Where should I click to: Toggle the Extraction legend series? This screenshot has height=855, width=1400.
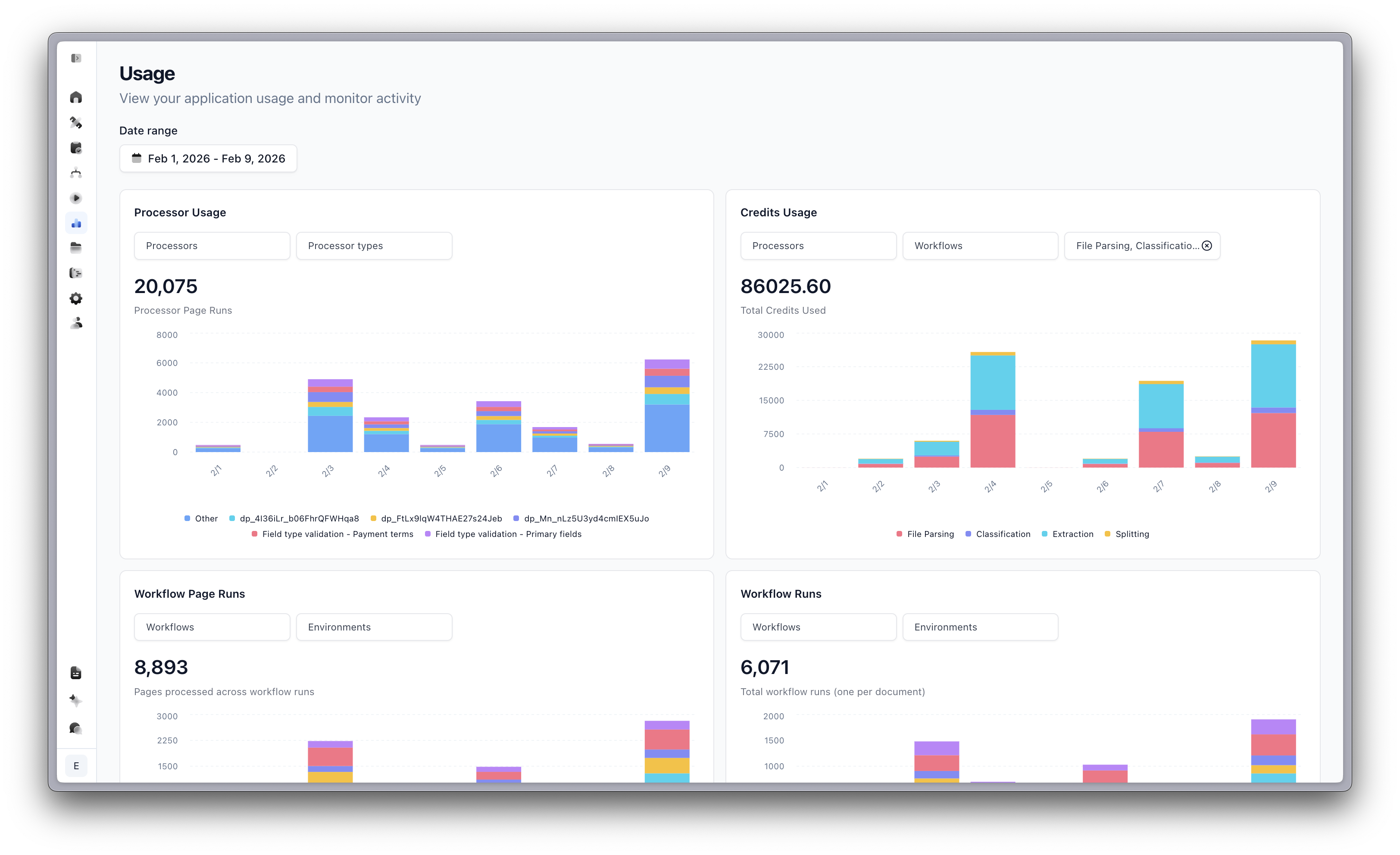point(1067,534)
